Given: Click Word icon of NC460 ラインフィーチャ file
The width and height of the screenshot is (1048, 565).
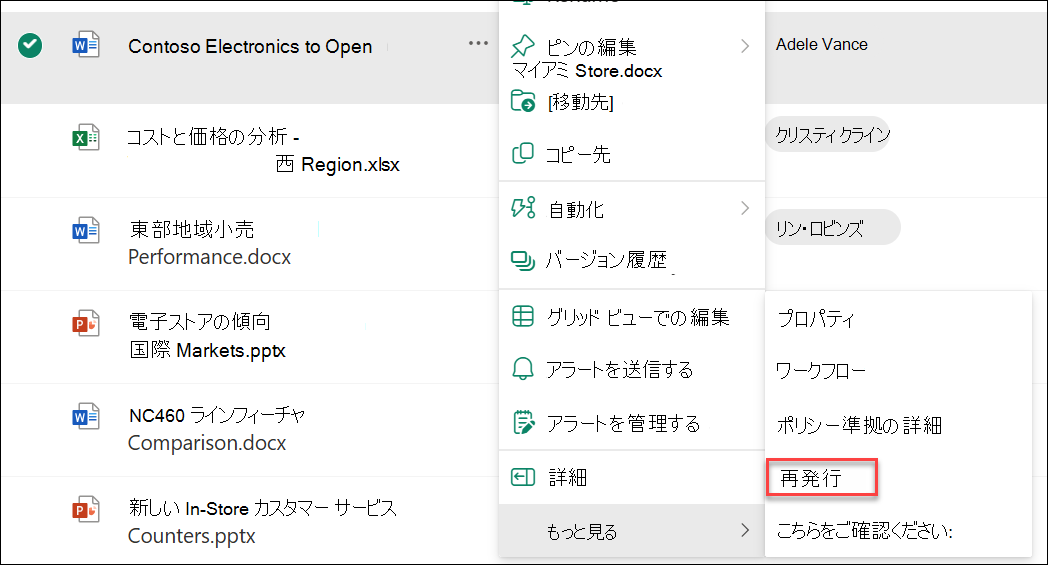Looking at the screenshot, I should [x=86, y=417].
